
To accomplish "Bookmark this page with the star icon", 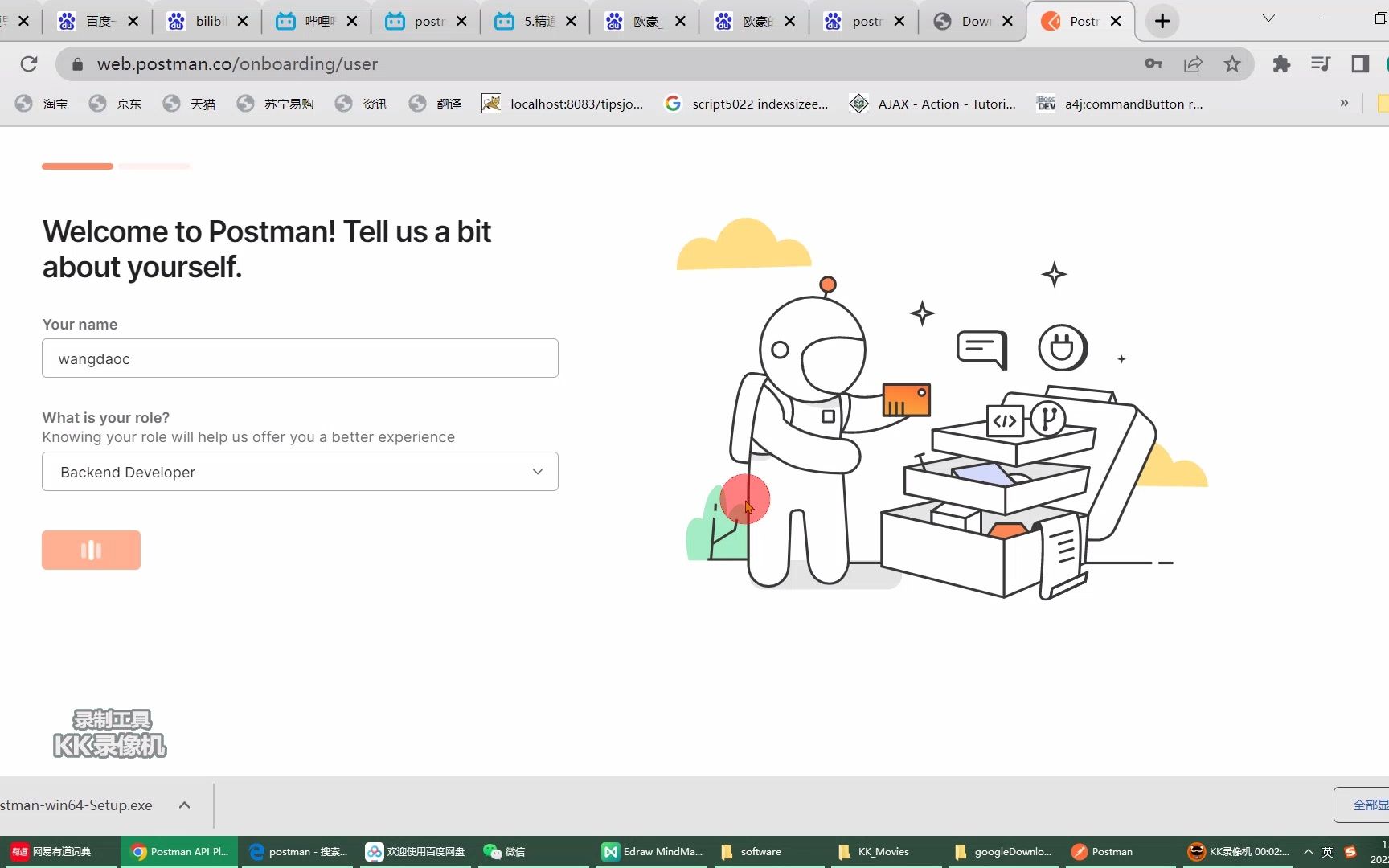I will (1232, 63).
